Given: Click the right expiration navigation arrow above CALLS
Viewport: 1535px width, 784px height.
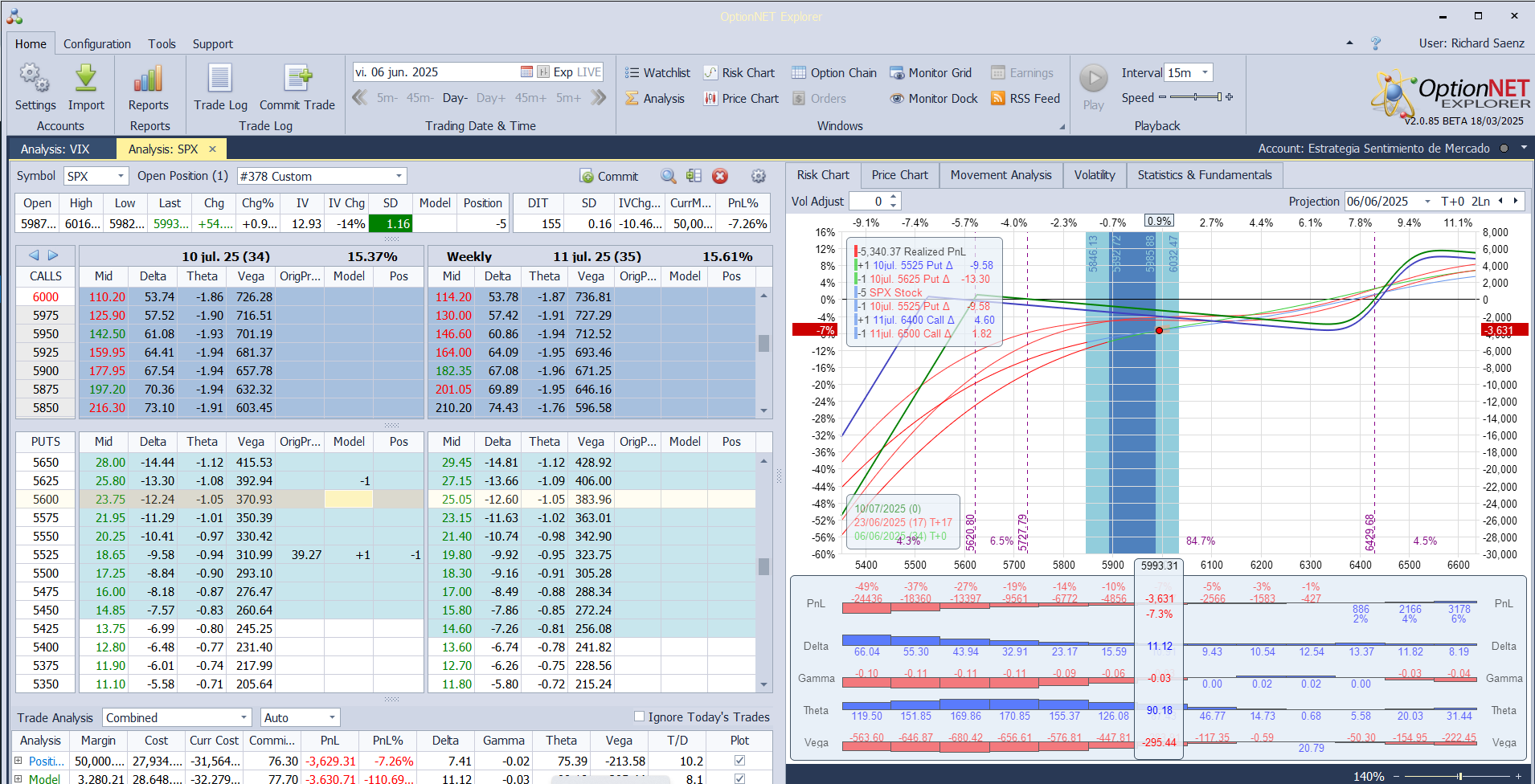Looking at the screenshot, I should click(x=53, y=255).
